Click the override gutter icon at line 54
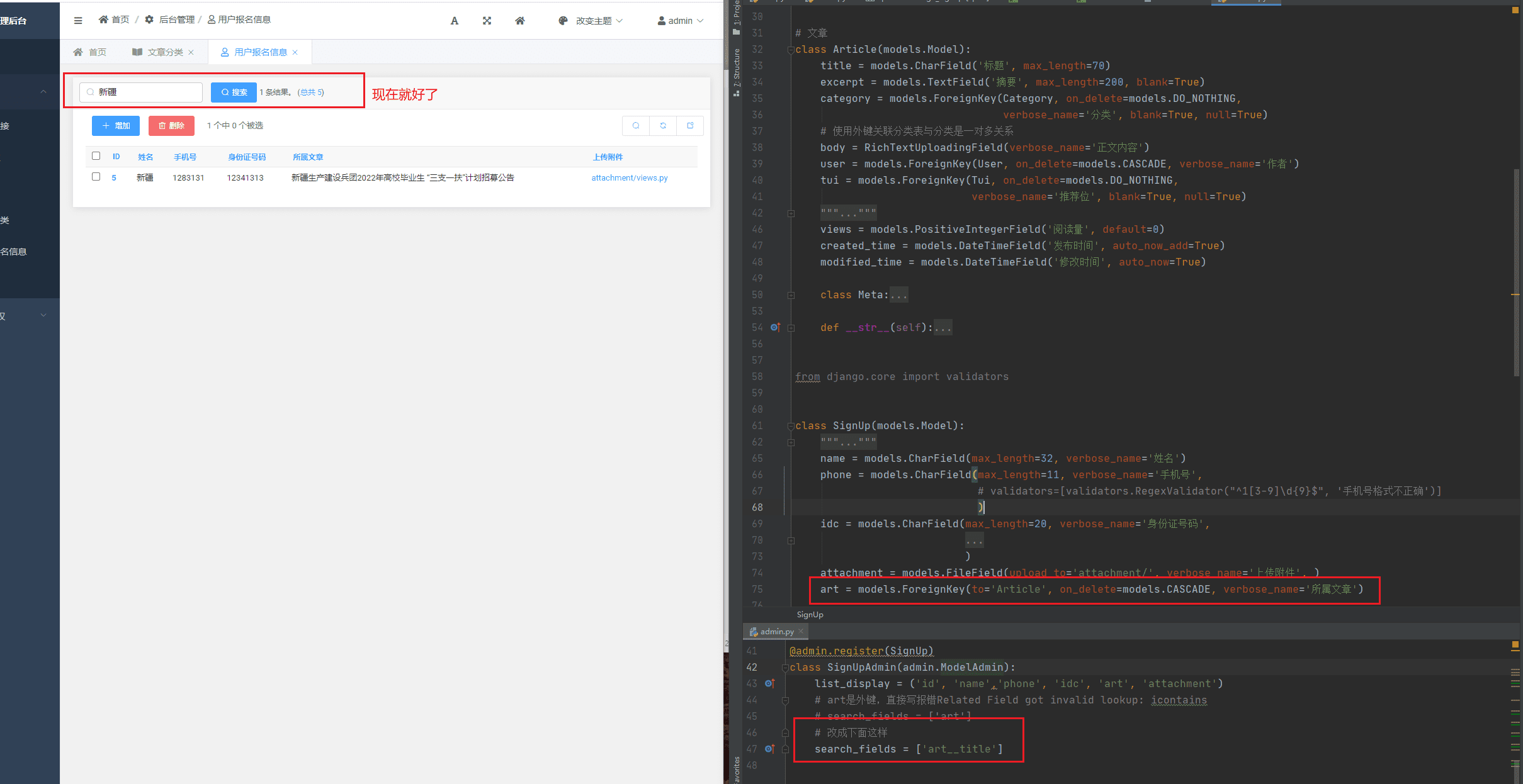Viewport: 1523px width, 784px height. pyautogui.click(x=775, y=327)
